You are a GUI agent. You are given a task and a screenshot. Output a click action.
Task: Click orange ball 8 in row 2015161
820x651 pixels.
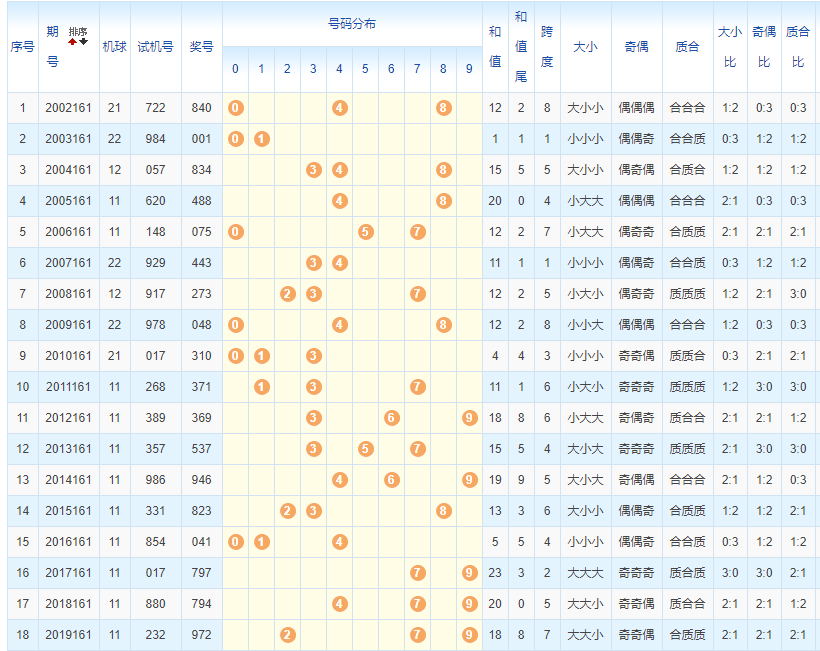[443, 511]
